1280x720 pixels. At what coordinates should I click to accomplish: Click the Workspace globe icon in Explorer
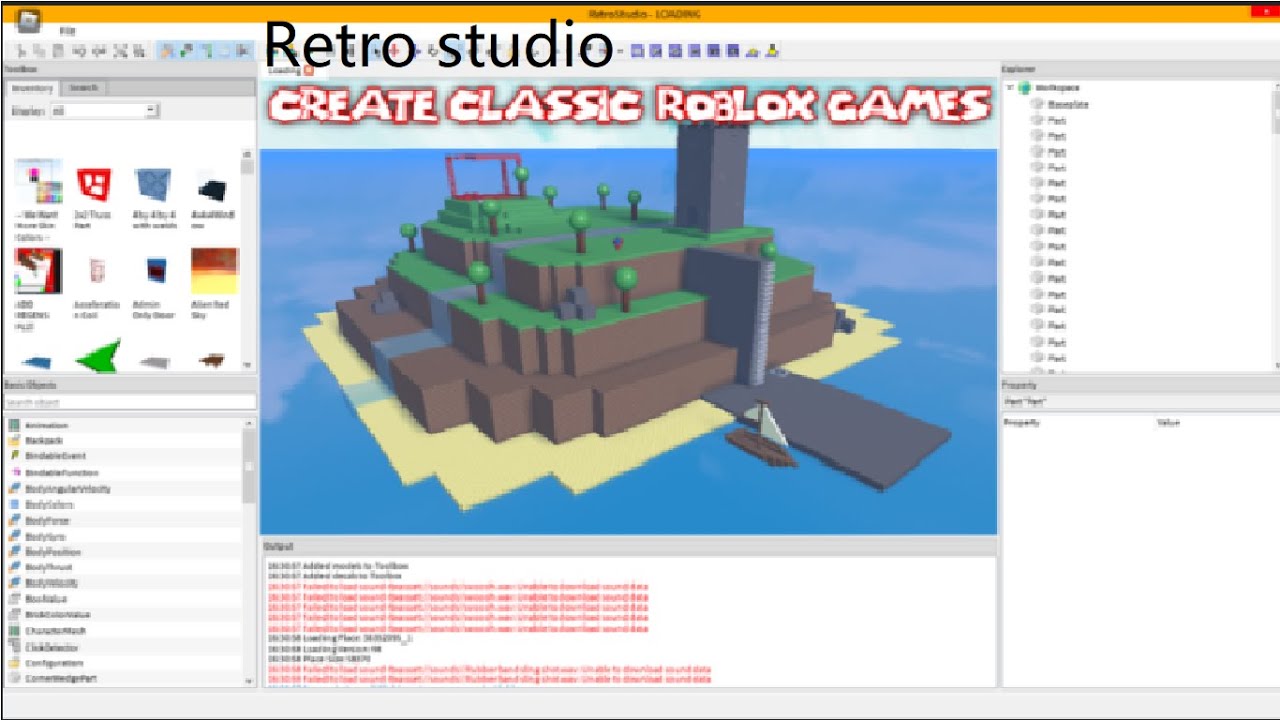click(1025, 88)
